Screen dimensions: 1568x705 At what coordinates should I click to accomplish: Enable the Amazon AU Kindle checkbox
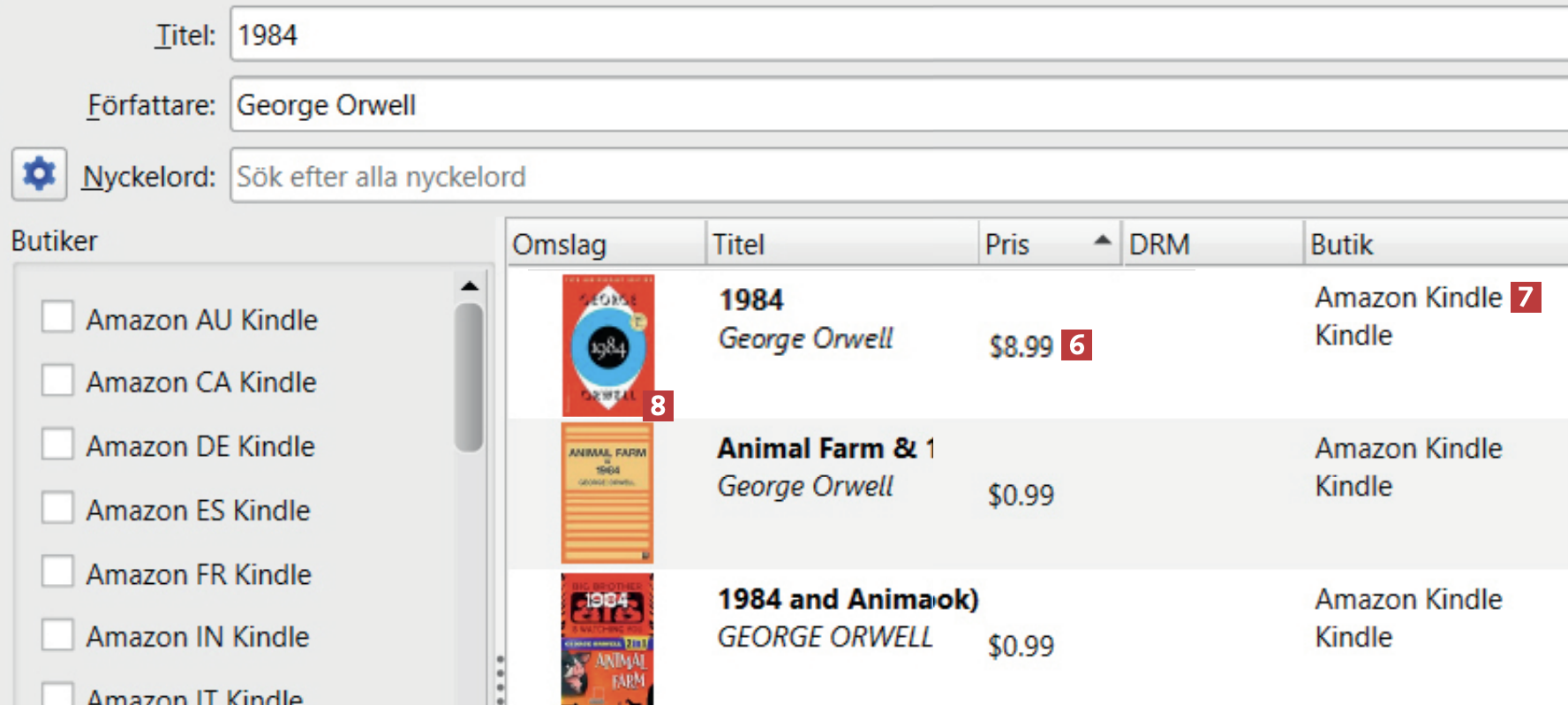(58, 317)
